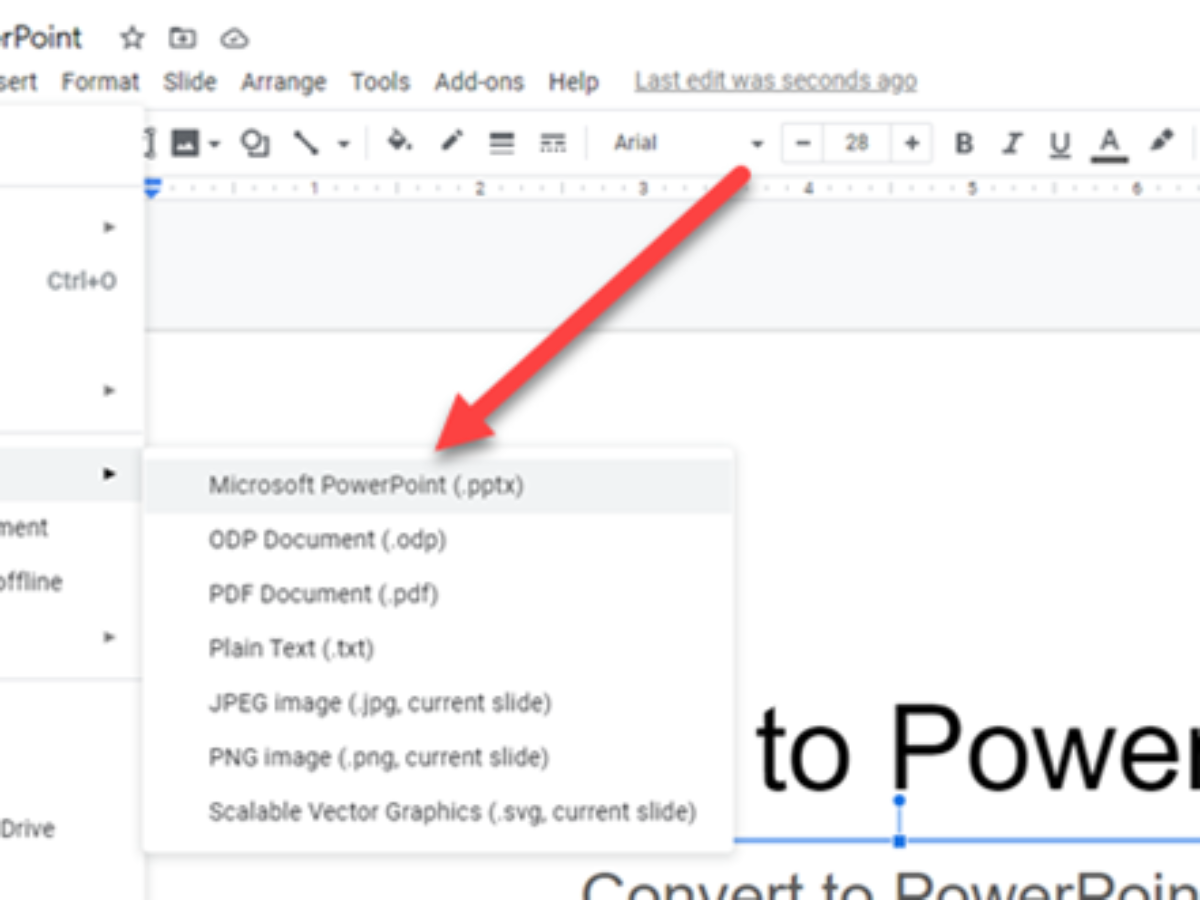Choose the Fill color paint bucket

400,142
